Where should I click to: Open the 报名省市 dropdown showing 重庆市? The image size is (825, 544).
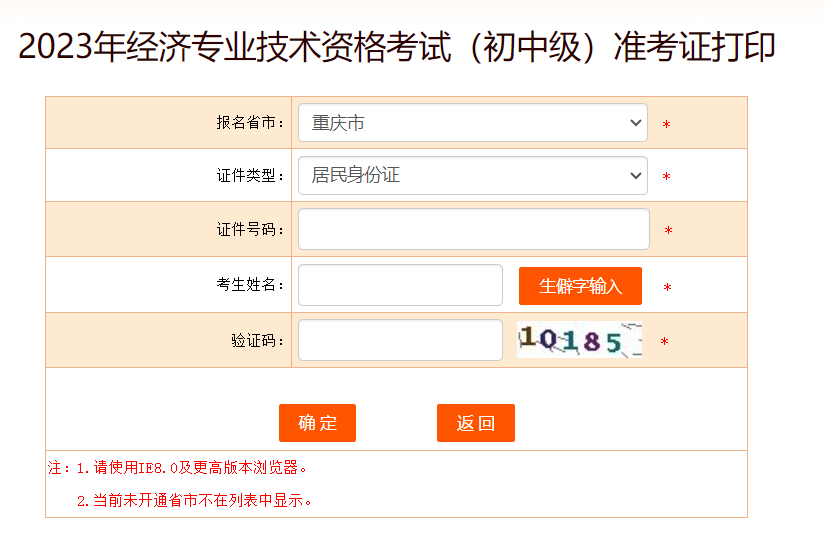click(x=472, y=123)
